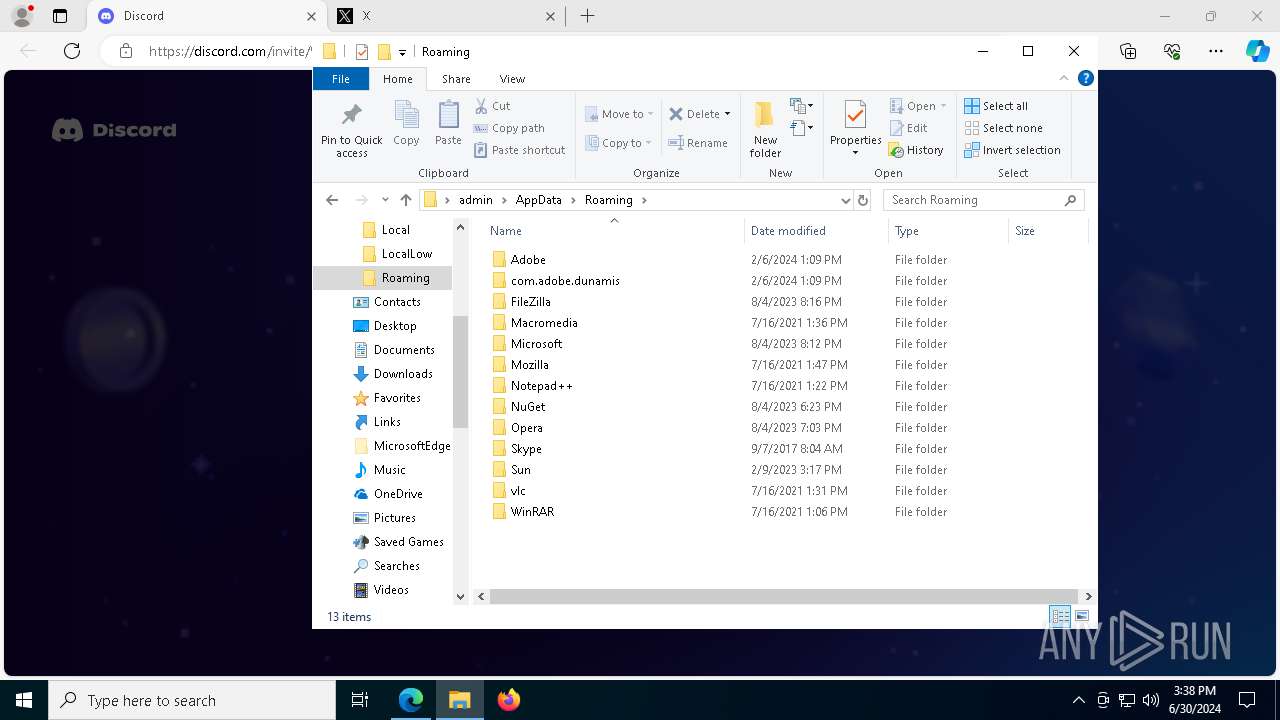Open recent locations dropdown arrow
This screenshot has height=720, width=1280.
(x=385, y=200)
